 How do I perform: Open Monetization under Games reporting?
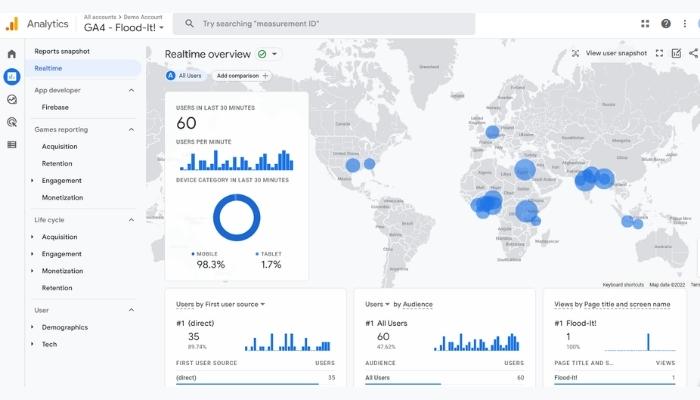pos(62,197)
